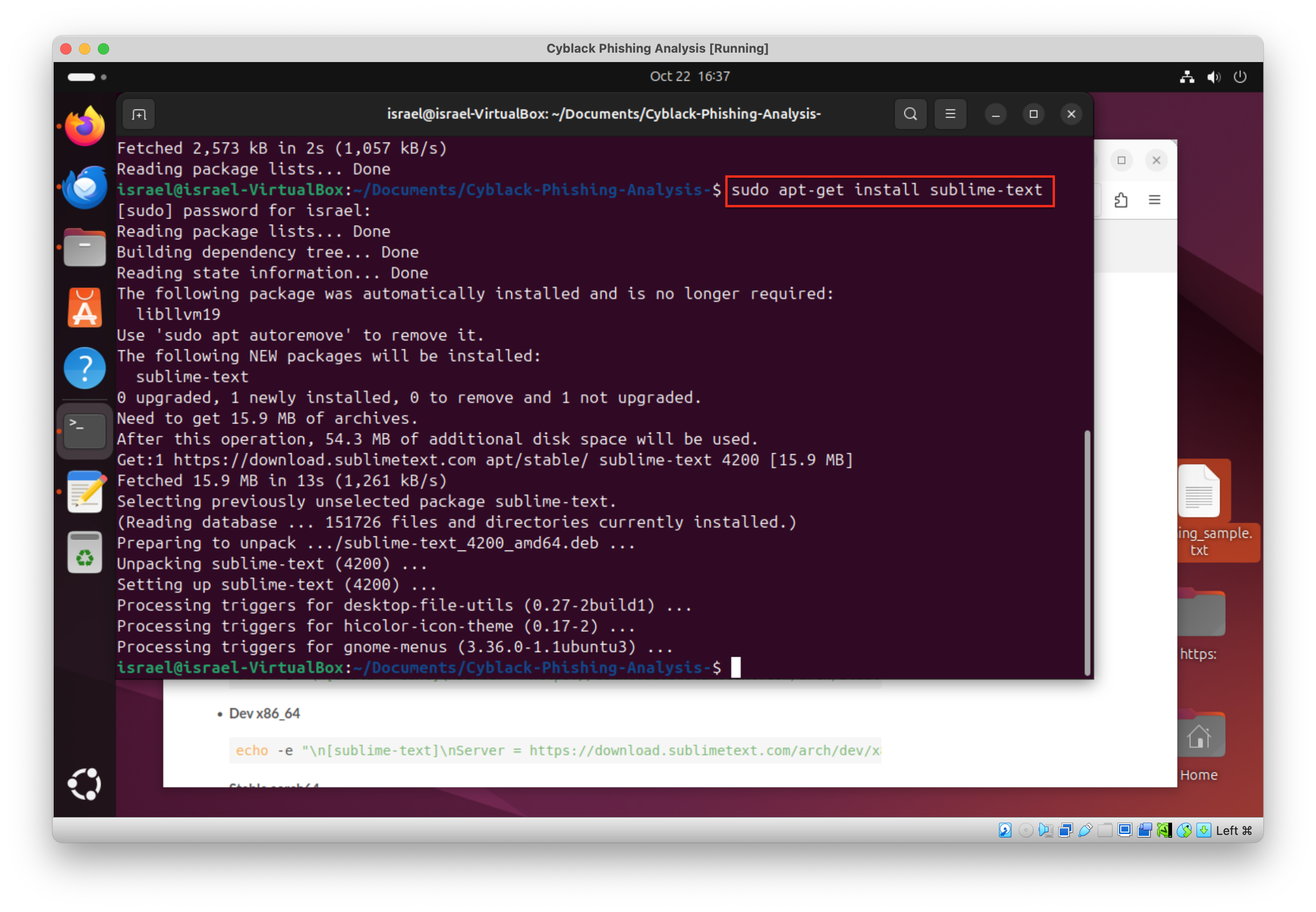This screenshot has height=912, width=1316.
Task: Open the browser application menu
Action: pos(1154,200)
